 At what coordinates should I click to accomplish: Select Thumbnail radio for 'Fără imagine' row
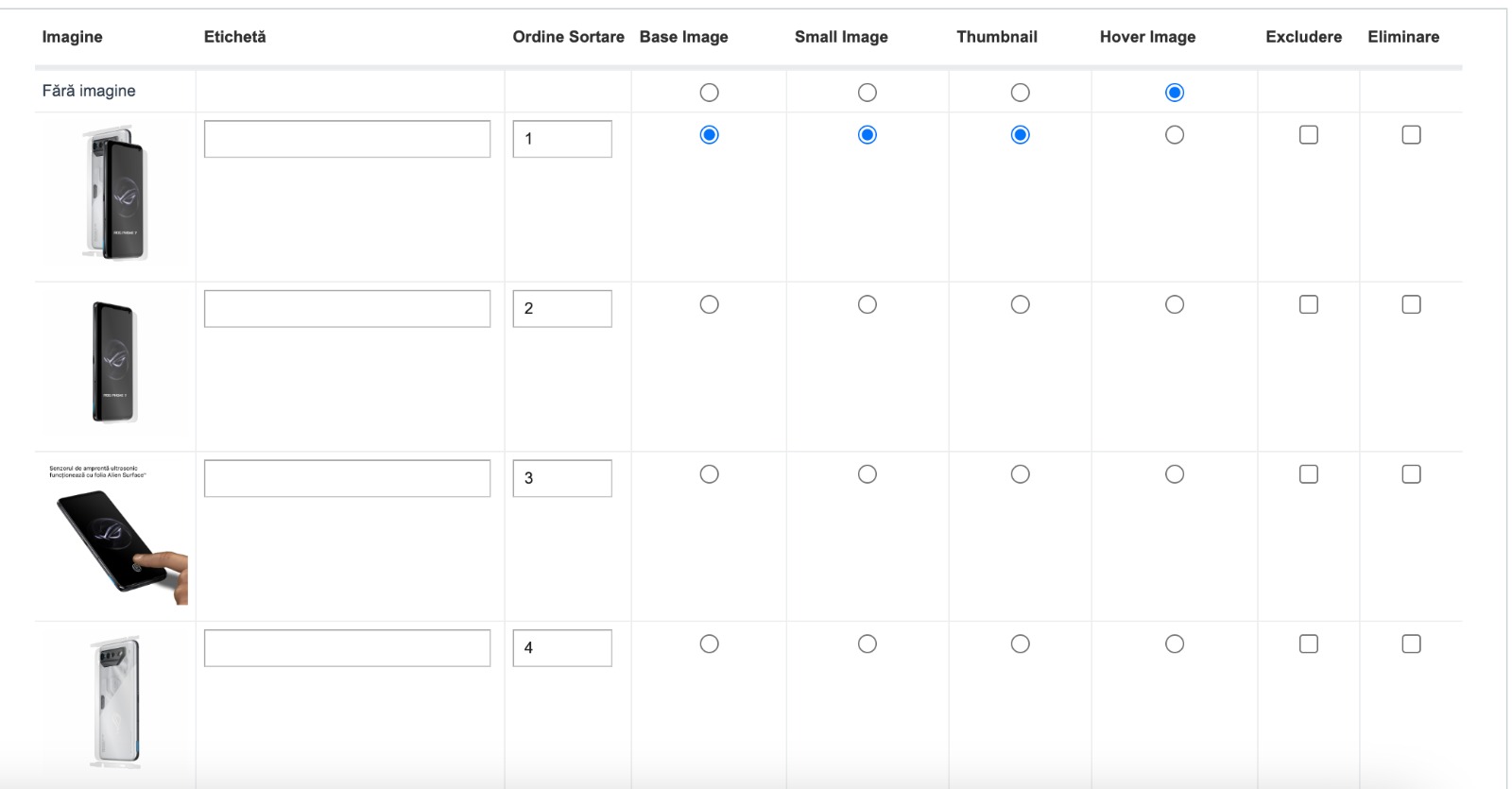click(1020, 93)
